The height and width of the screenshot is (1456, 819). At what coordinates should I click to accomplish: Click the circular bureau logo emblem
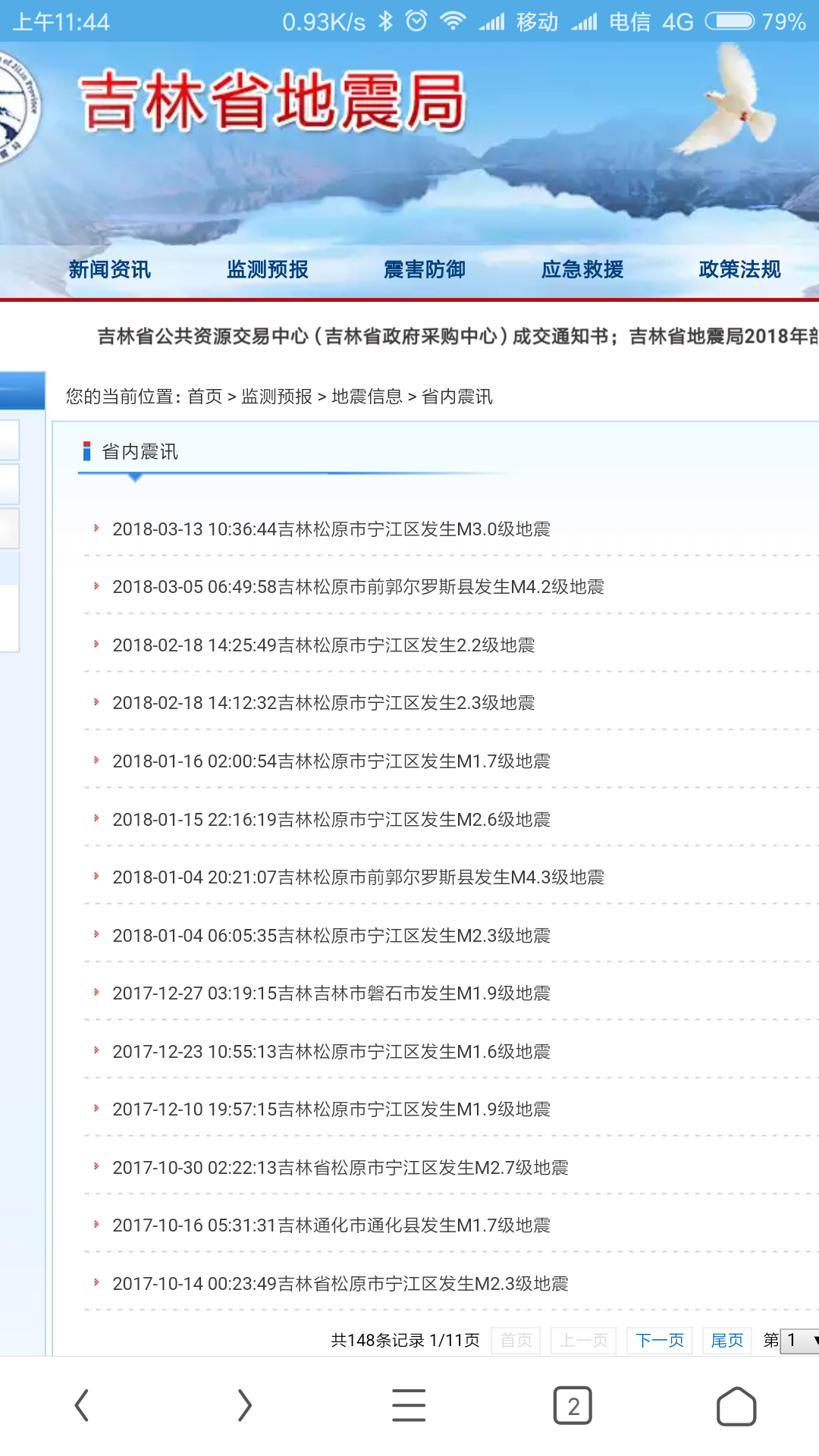15,106
